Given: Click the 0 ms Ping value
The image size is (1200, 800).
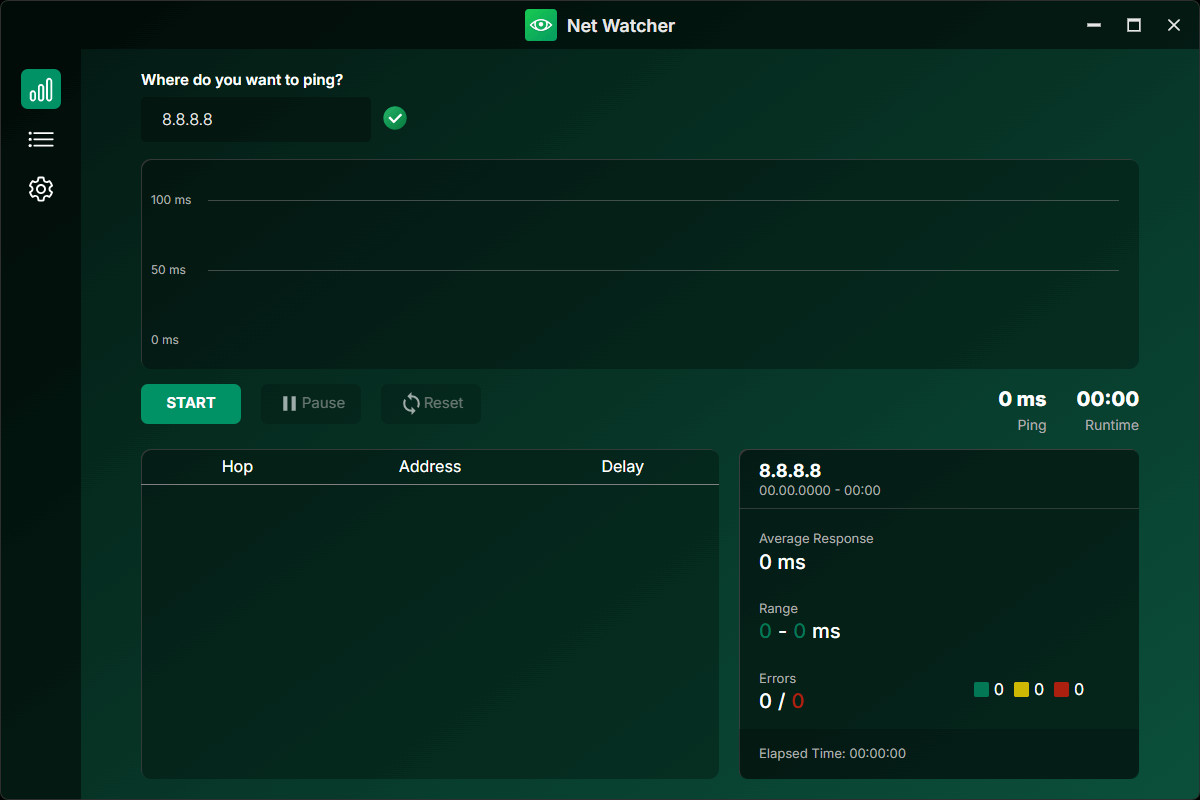Looking at the screenshot, I should pos(1022,399).
